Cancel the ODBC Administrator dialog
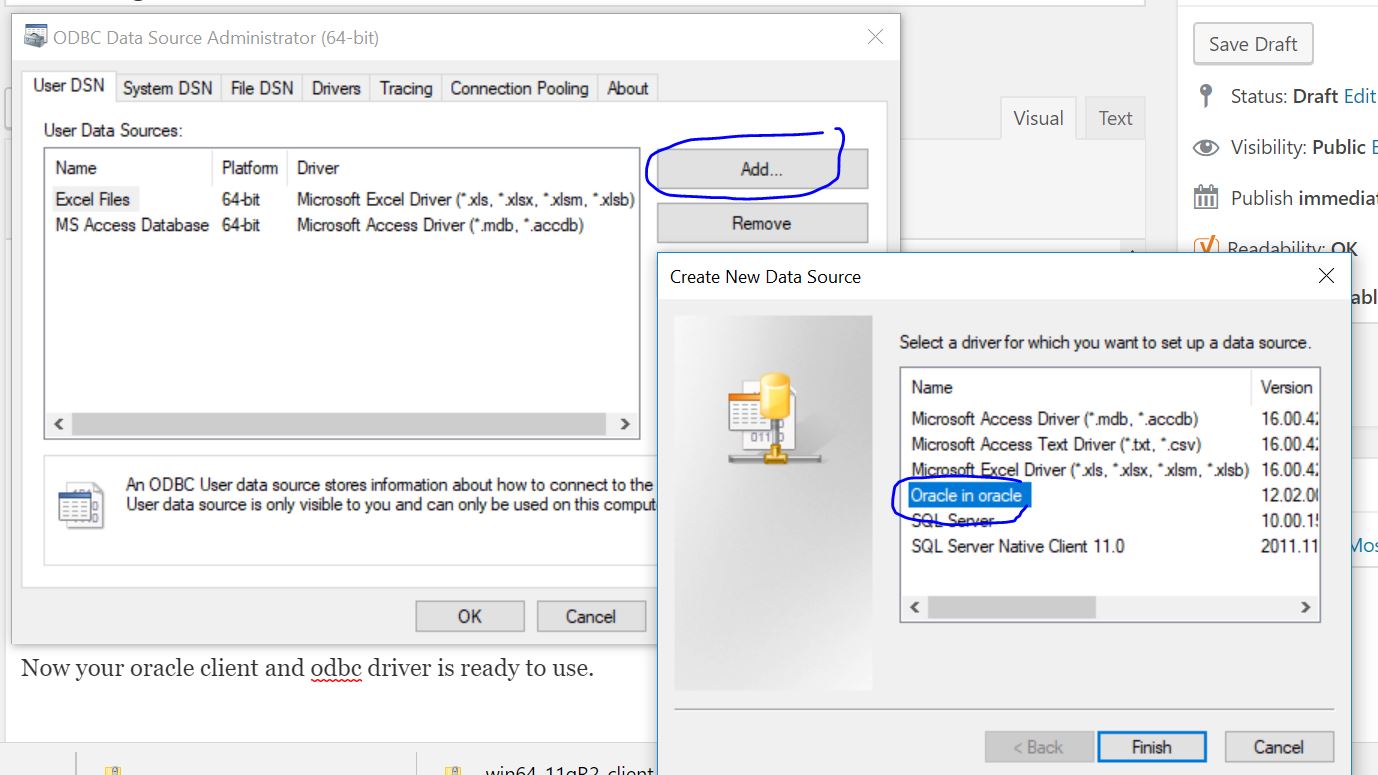 [591, 616]
